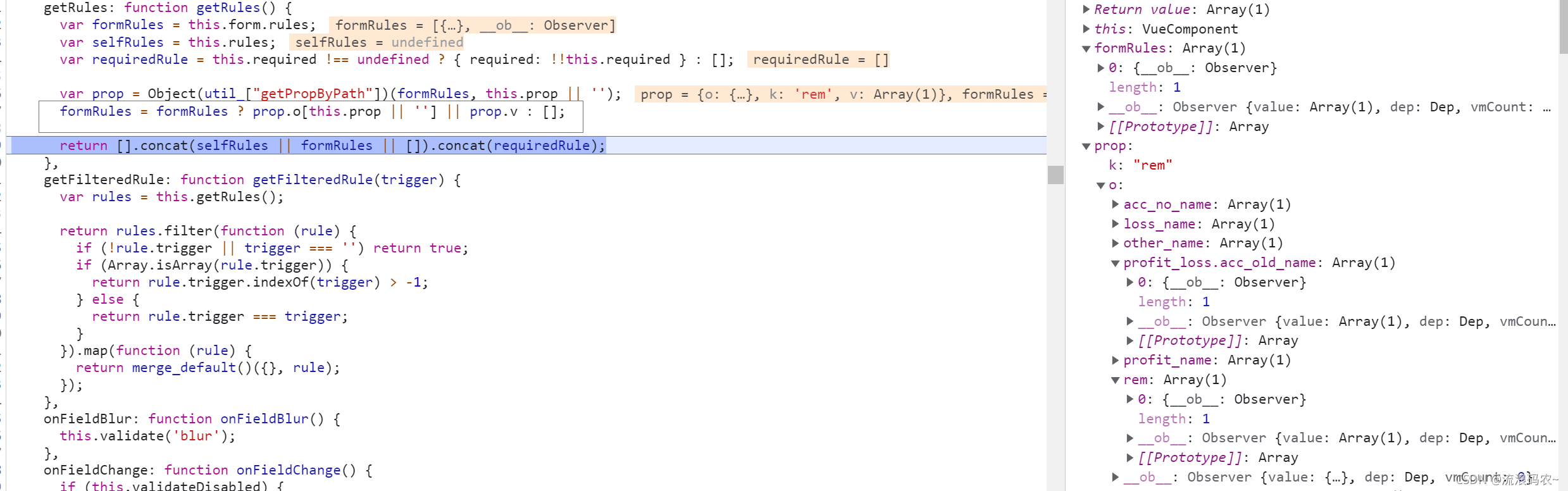The width and height of the screenshot is (1568, 491).
Task: Expand profit_name Array(1) entry
Action: point(1115,361)
